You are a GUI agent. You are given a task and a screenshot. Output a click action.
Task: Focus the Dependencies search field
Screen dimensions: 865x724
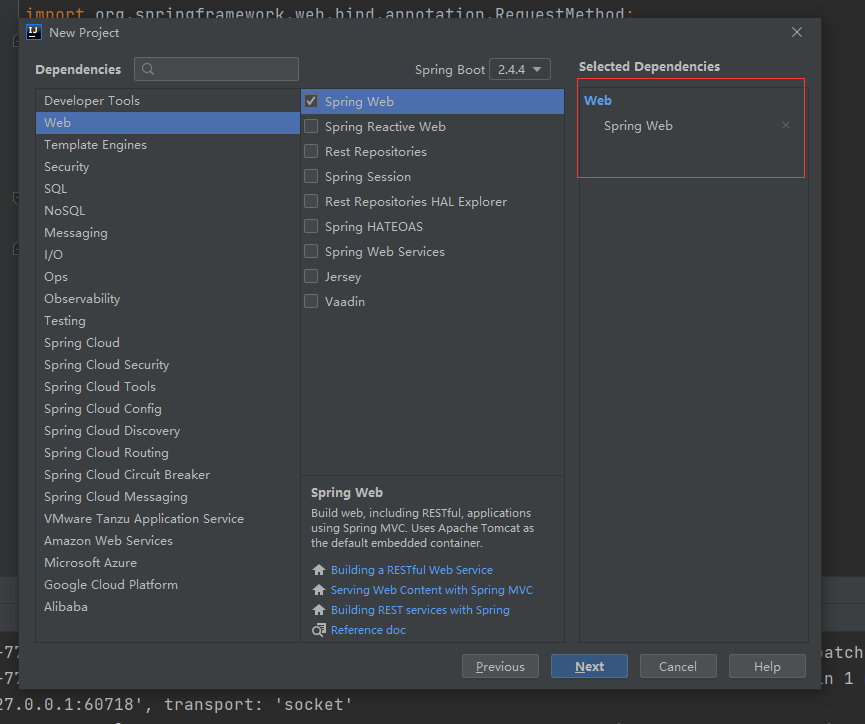216,69
